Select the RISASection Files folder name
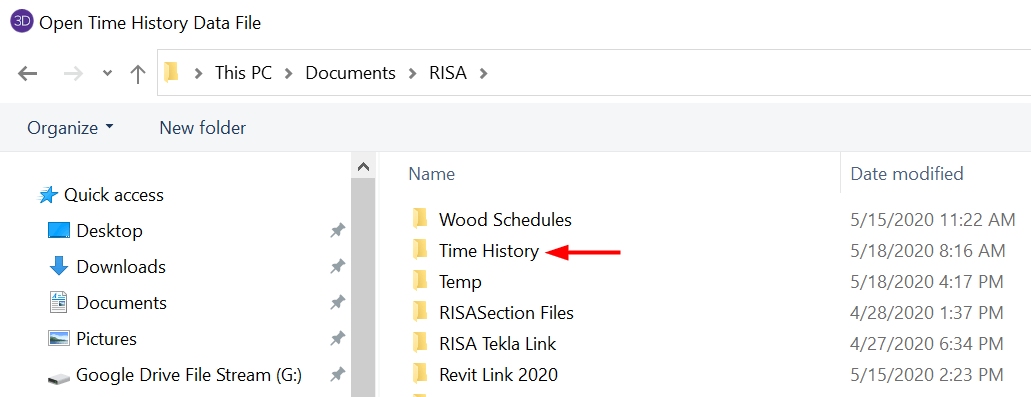 tap(506, 313)
